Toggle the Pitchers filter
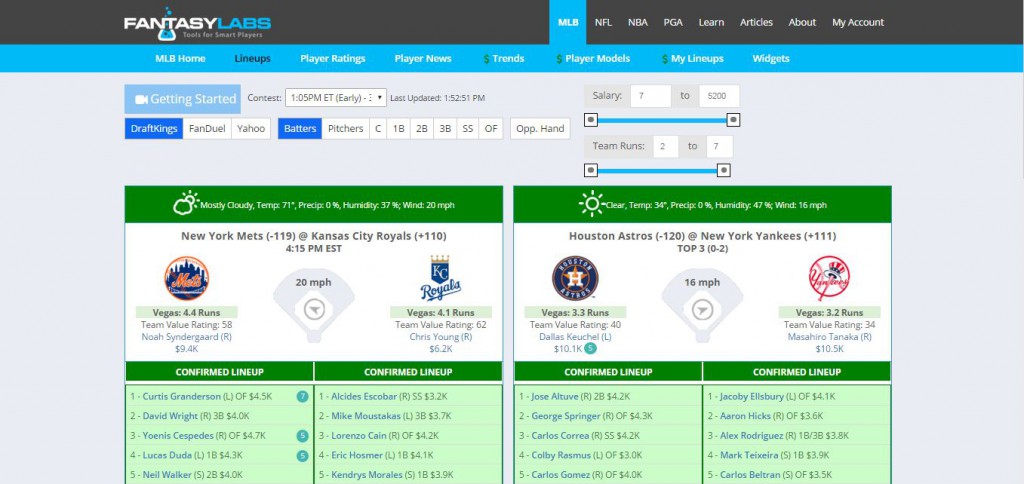Image resolution: width=1024 pixels, height=484 pixels. point(345,129)
